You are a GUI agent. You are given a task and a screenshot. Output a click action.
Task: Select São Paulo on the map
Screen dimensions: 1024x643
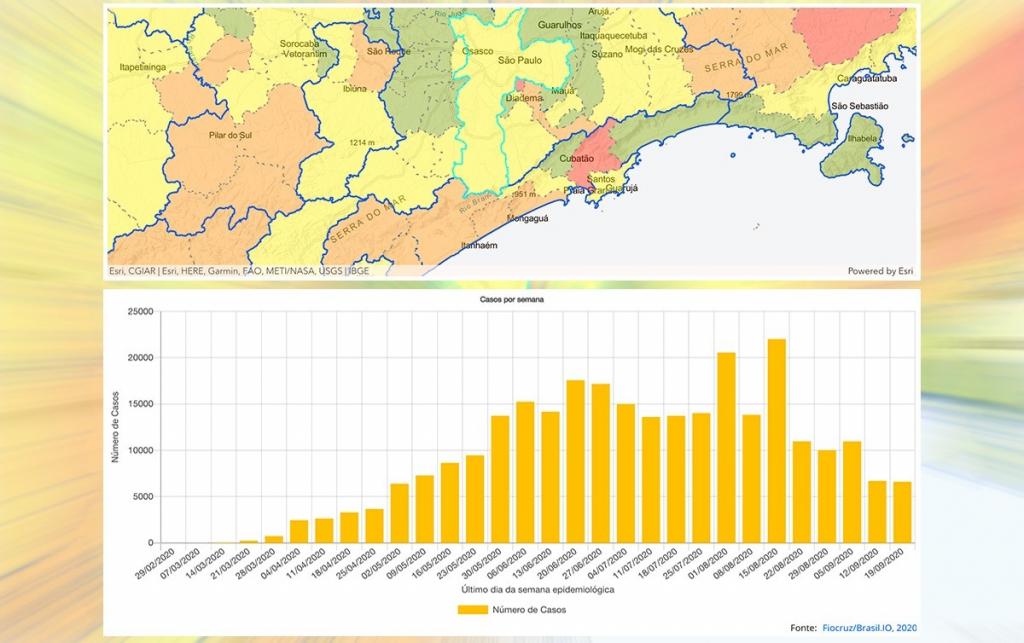(x=520, y=62)
